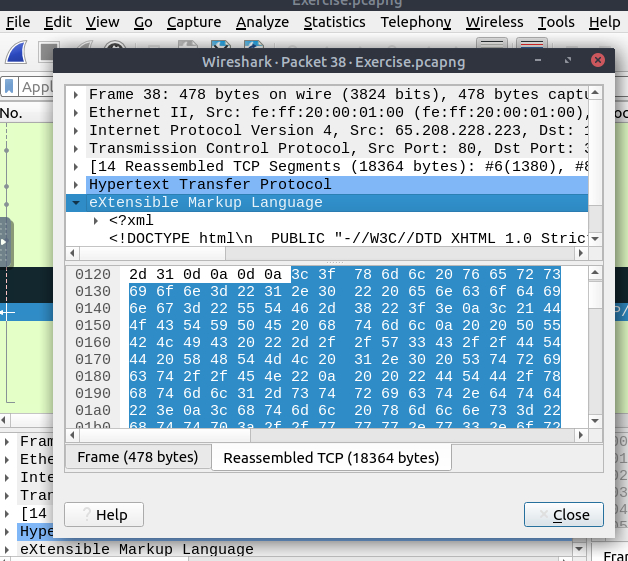Close the Packet 38 dialog via red X

(x=598, y=60)
